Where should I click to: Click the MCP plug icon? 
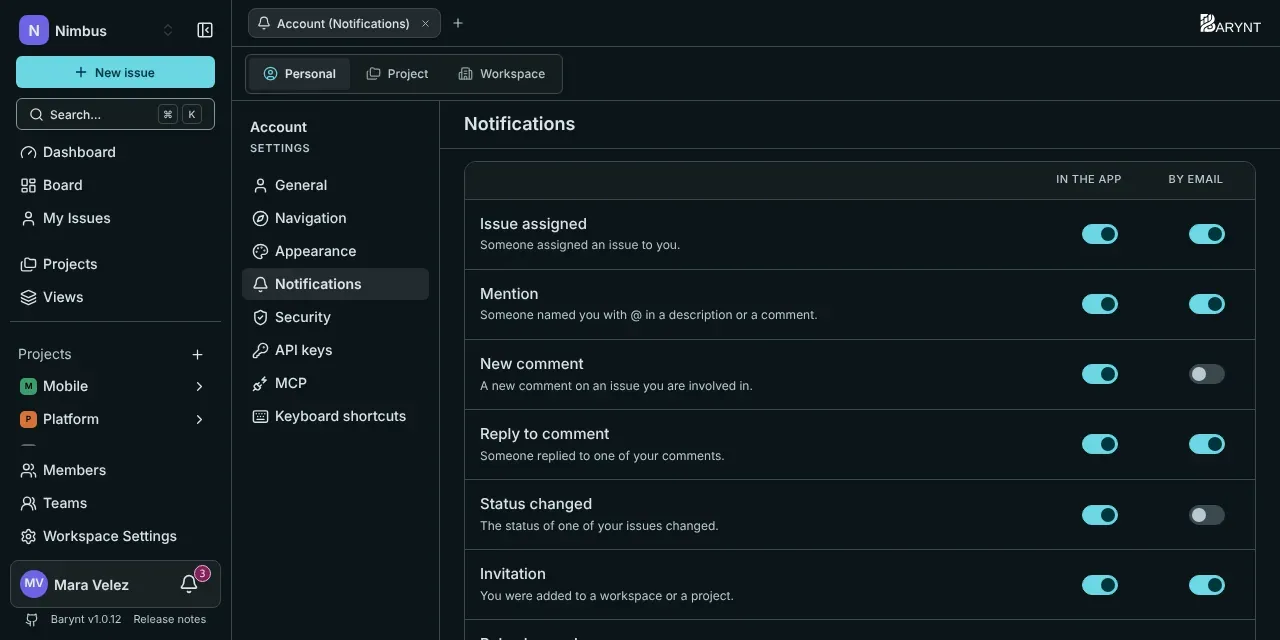[x=260, y=383]
